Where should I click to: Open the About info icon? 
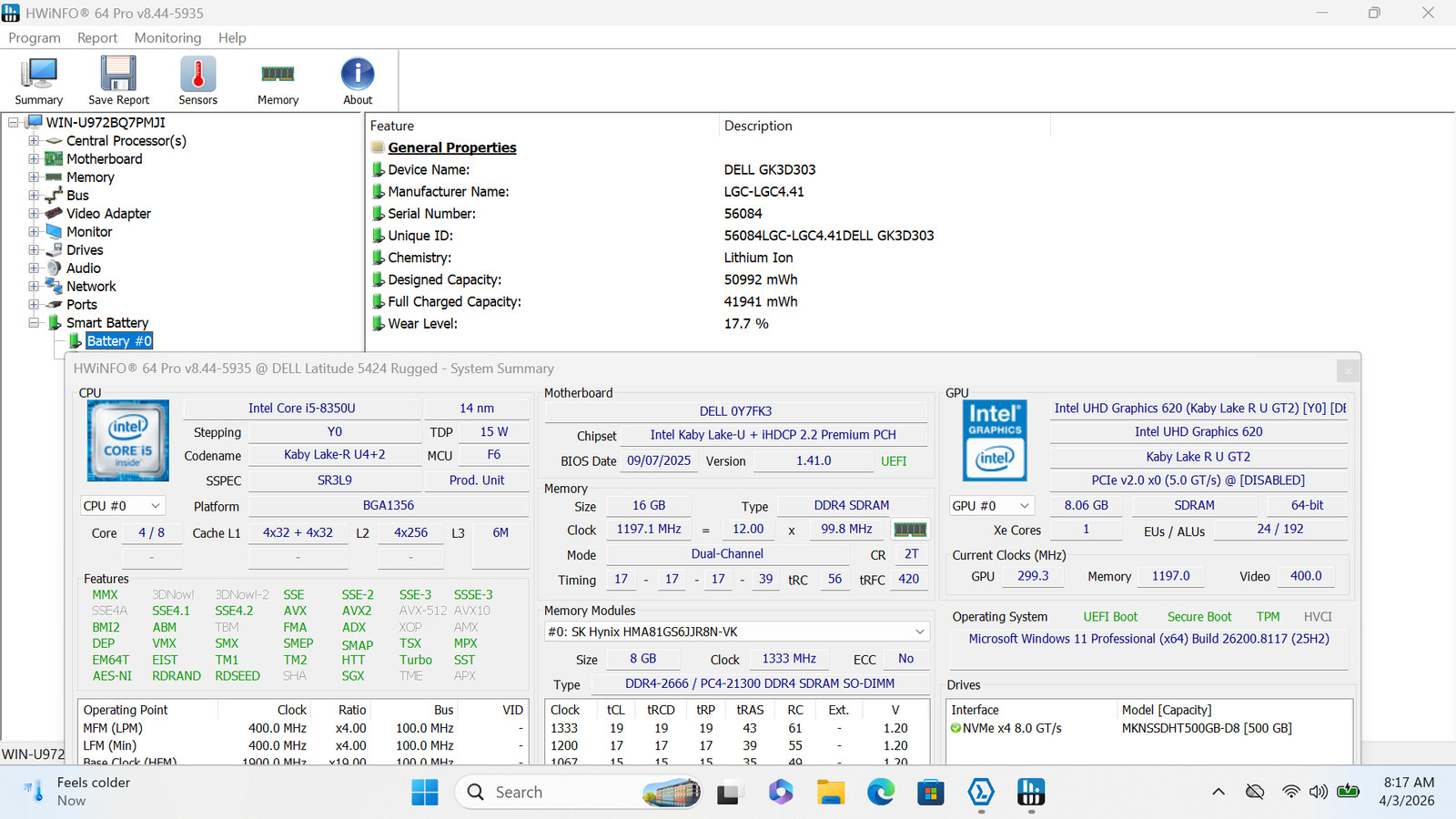358,81
